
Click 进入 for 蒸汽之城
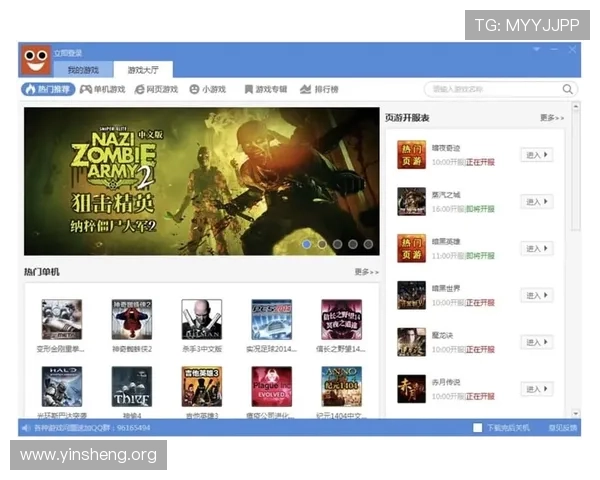click(x=537, y=202)
